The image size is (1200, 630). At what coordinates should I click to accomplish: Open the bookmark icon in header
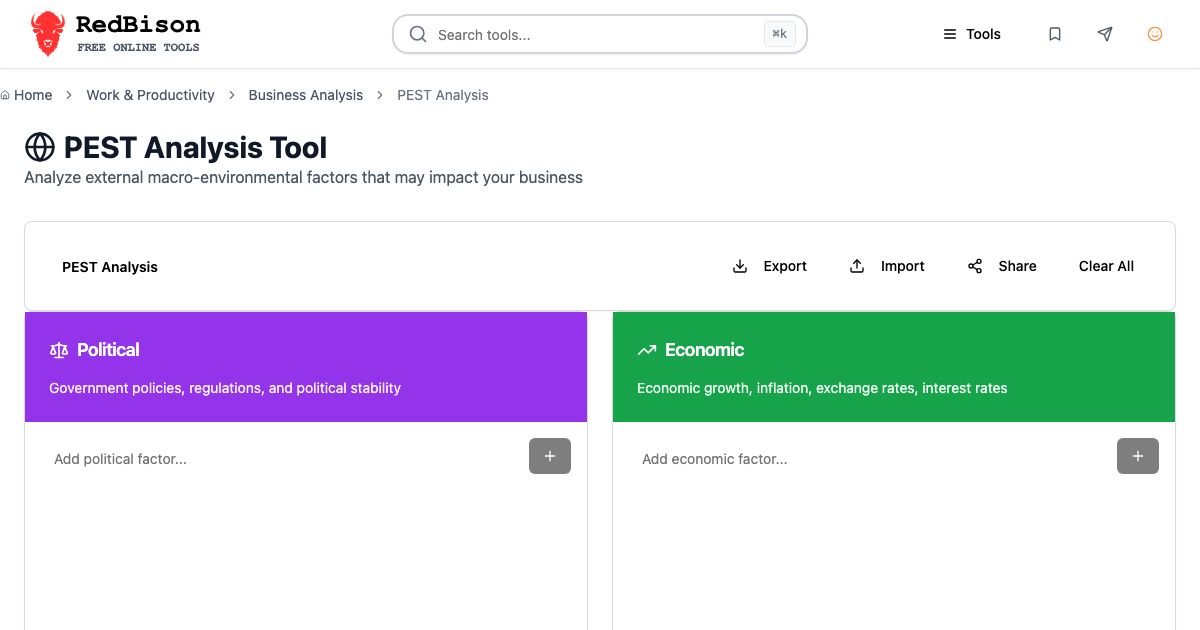1055,34
